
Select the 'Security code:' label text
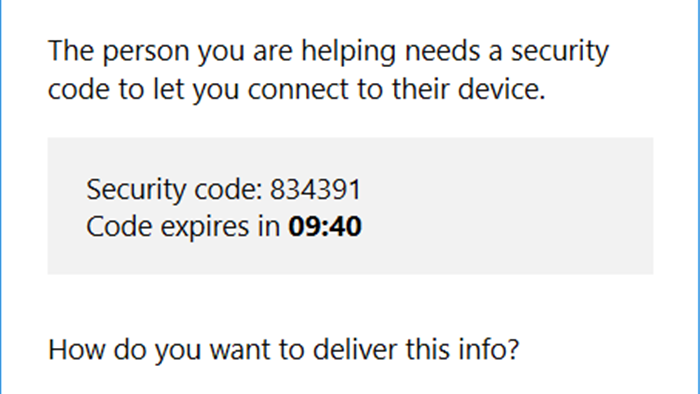pyautogui.click(x=175, y=191)
